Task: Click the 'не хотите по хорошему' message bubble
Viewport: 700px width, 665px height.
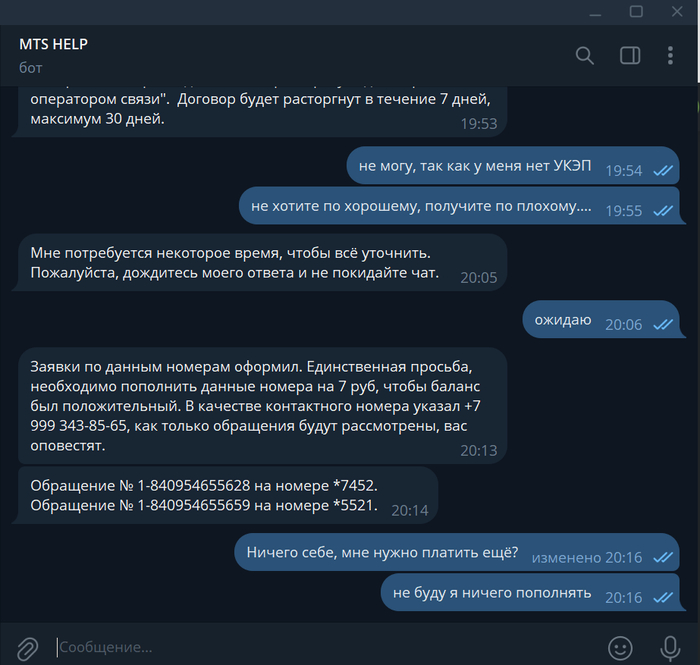Action: [x=420, y=207]
